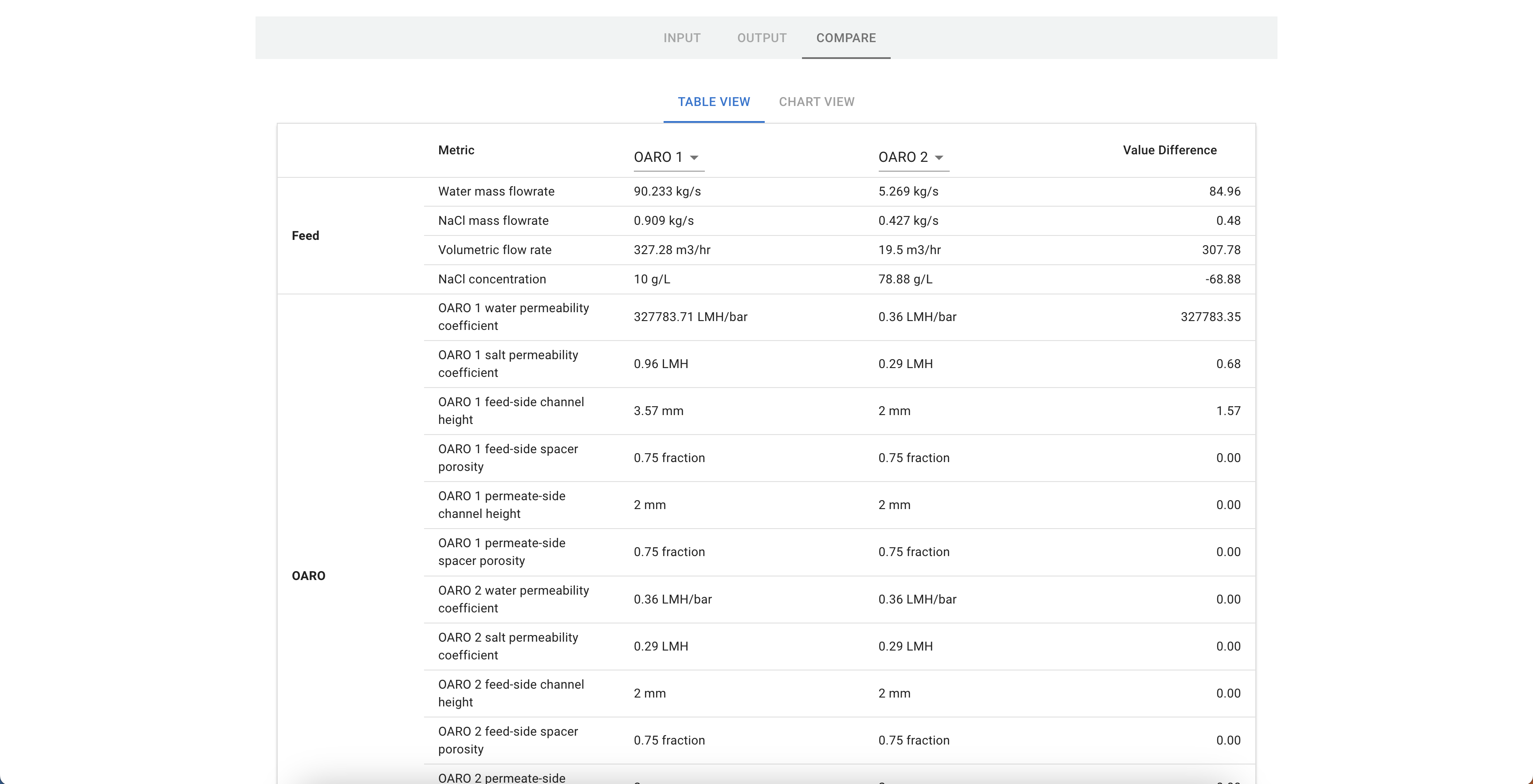The height and width of the screenshot is (784, 1533).
Task: Click the 0.909 kg/s value
Action: point(664,221)
